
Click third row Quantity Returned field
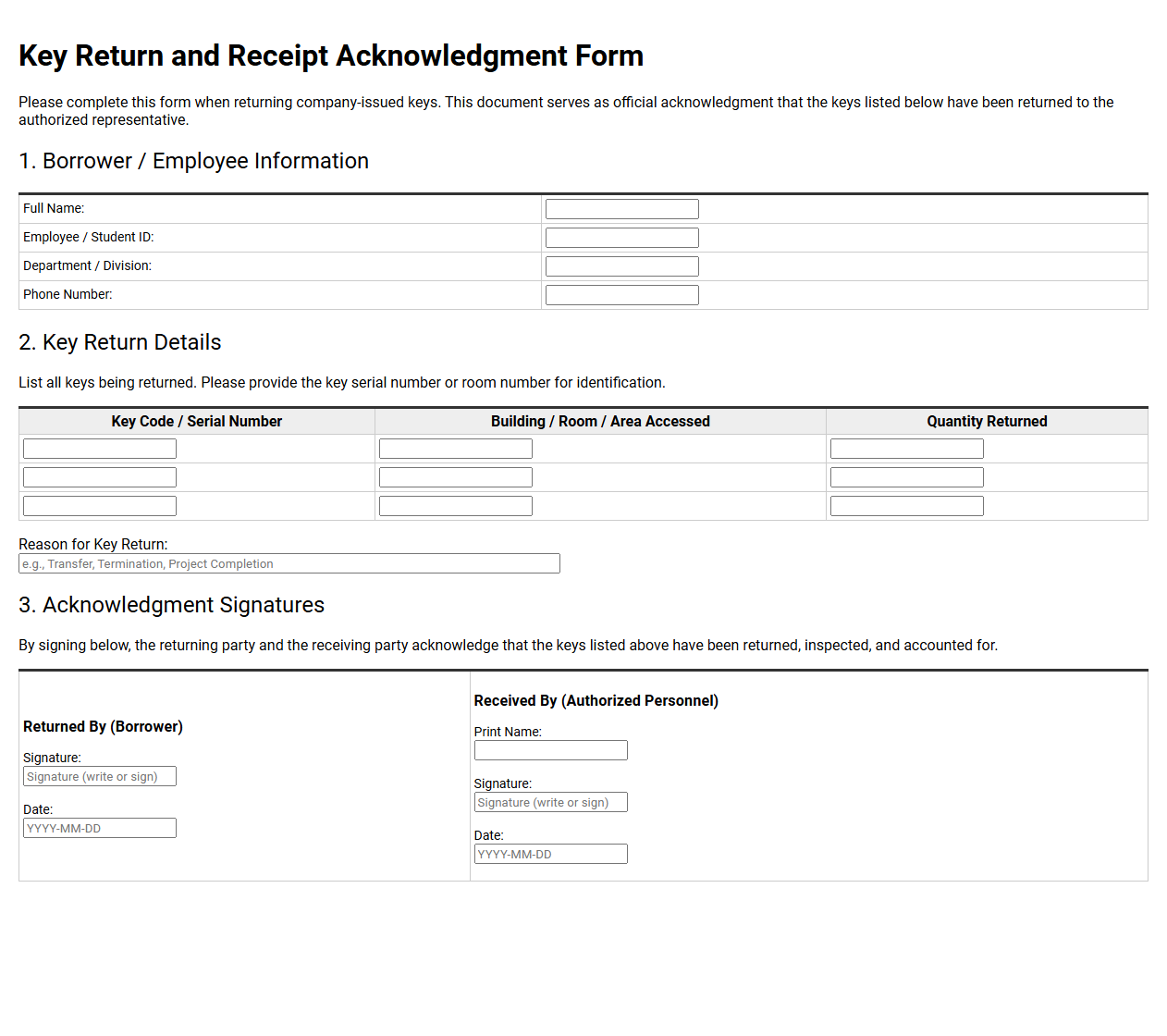click(907, 506)
